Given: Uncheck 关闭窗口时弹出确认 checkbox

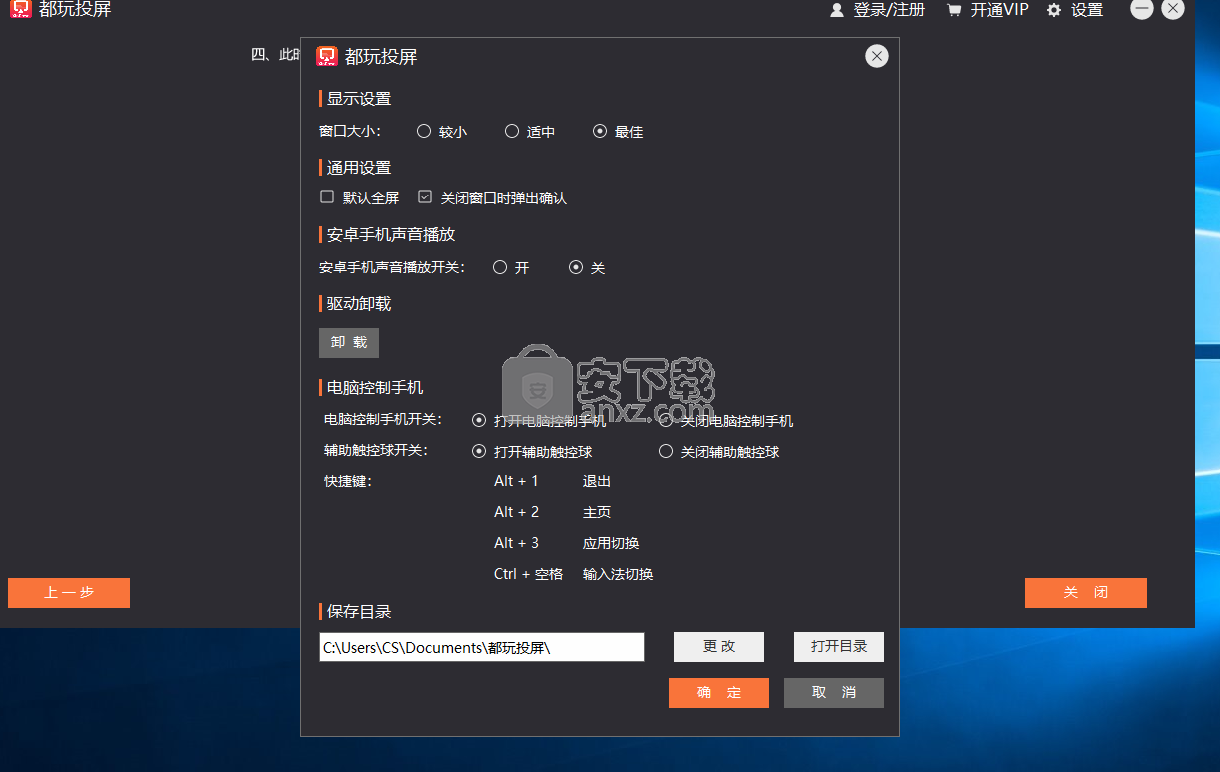Looking at the screenshot, I should point(425,197).
